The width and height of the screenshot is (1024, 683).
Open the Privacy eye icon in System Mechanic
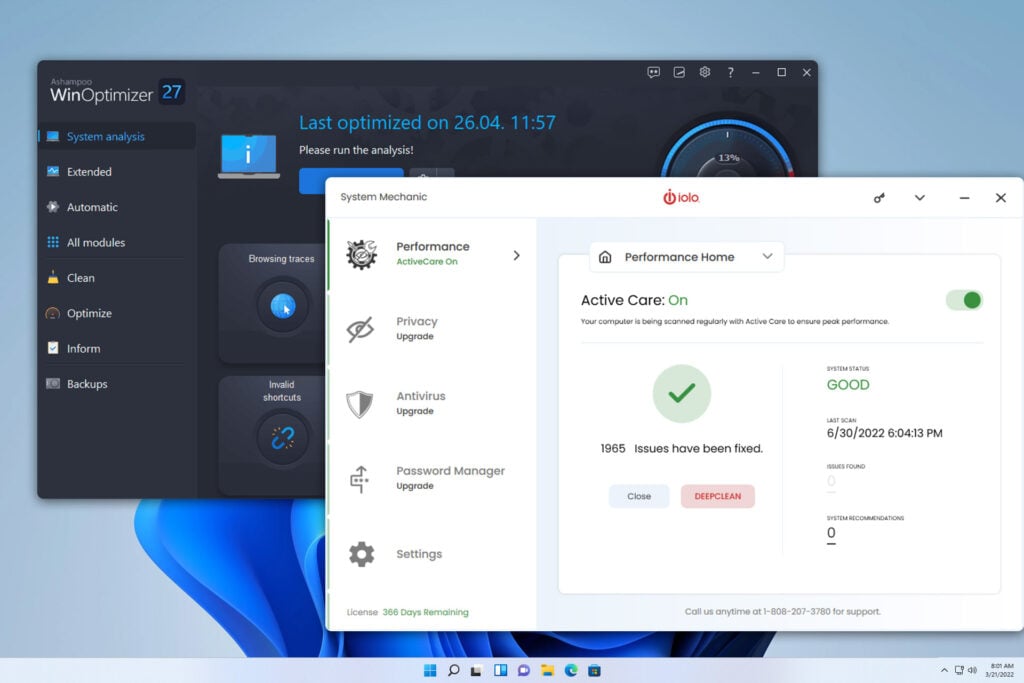(x=361, y=327)
